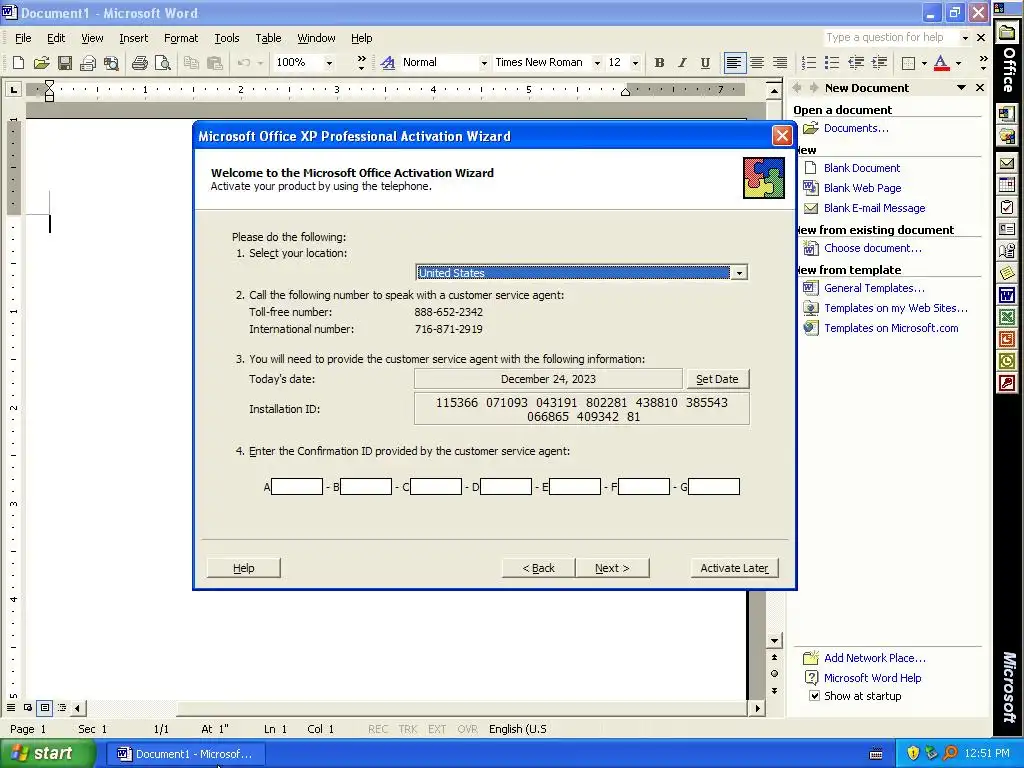Click the Outside Border icon
The image size is (1024, 768).
point(908,63)
